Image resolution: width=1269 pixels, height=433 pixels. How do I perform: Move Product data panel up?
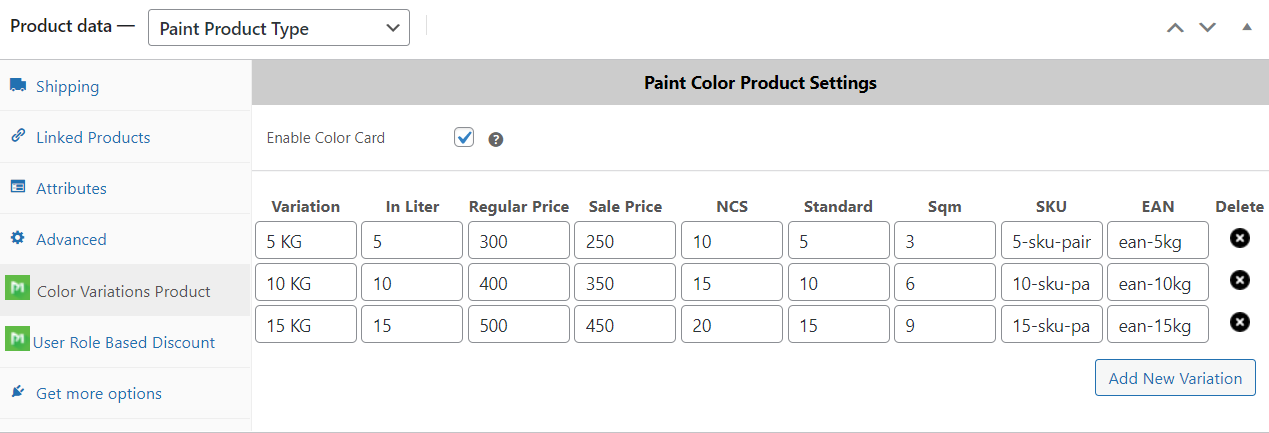1175,27
